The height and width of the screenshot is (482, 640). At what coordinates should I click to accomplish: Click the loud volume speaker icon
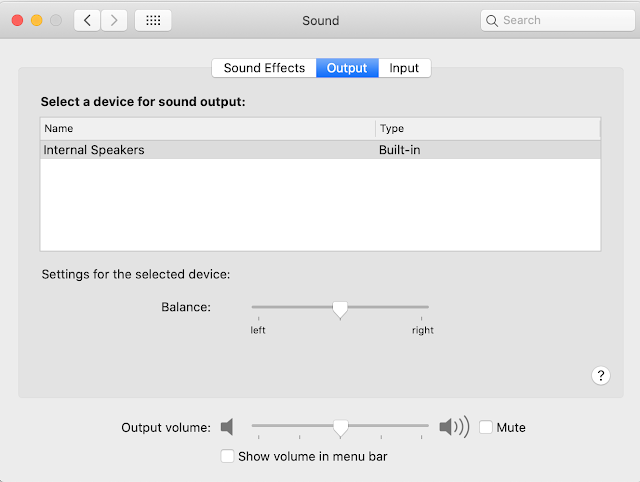point(454,427)
